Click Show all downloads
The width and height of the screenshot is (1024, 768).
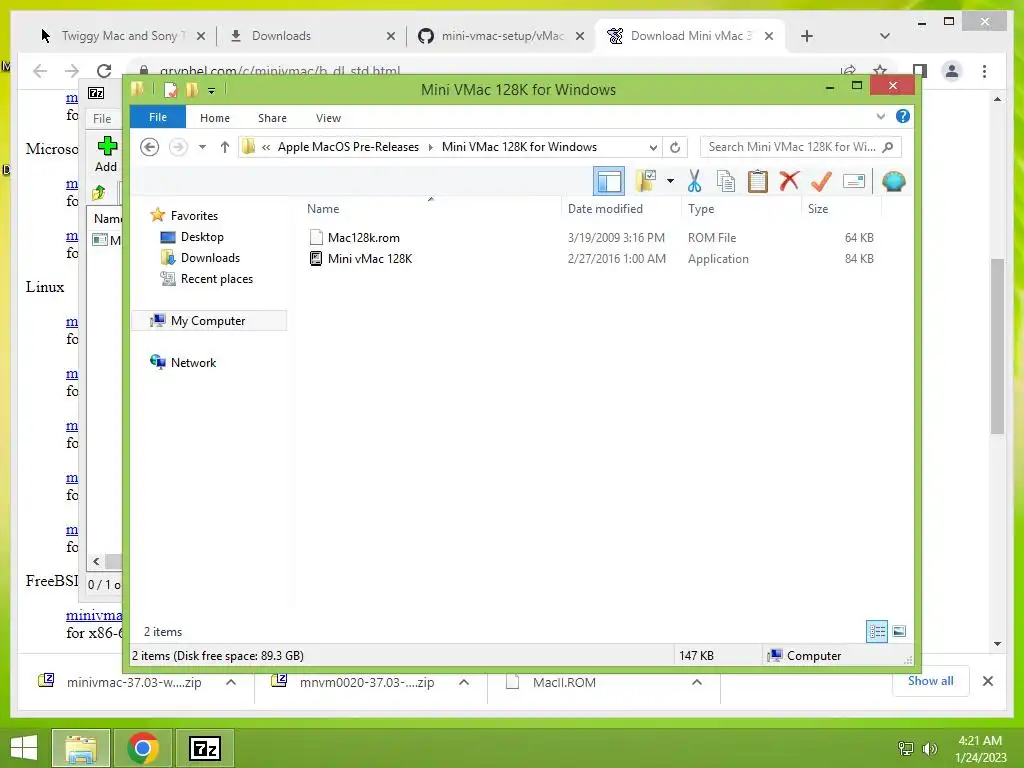pos(931,681)
